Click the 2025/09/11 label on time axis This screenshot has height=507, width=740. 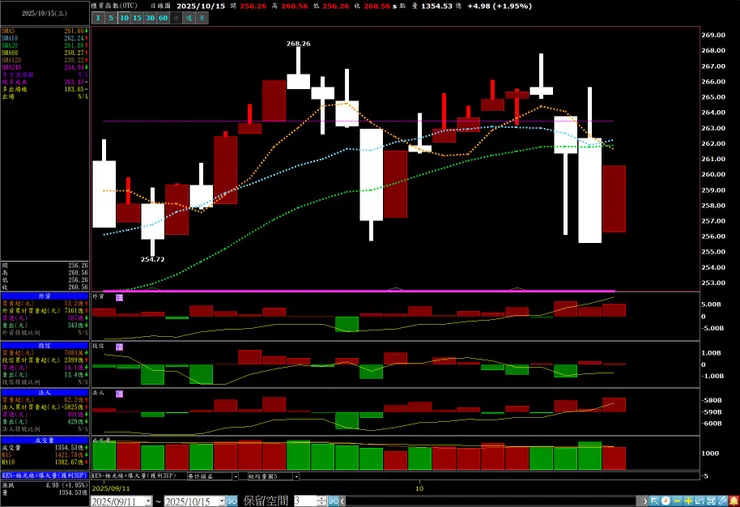click(x=109, y=488)
